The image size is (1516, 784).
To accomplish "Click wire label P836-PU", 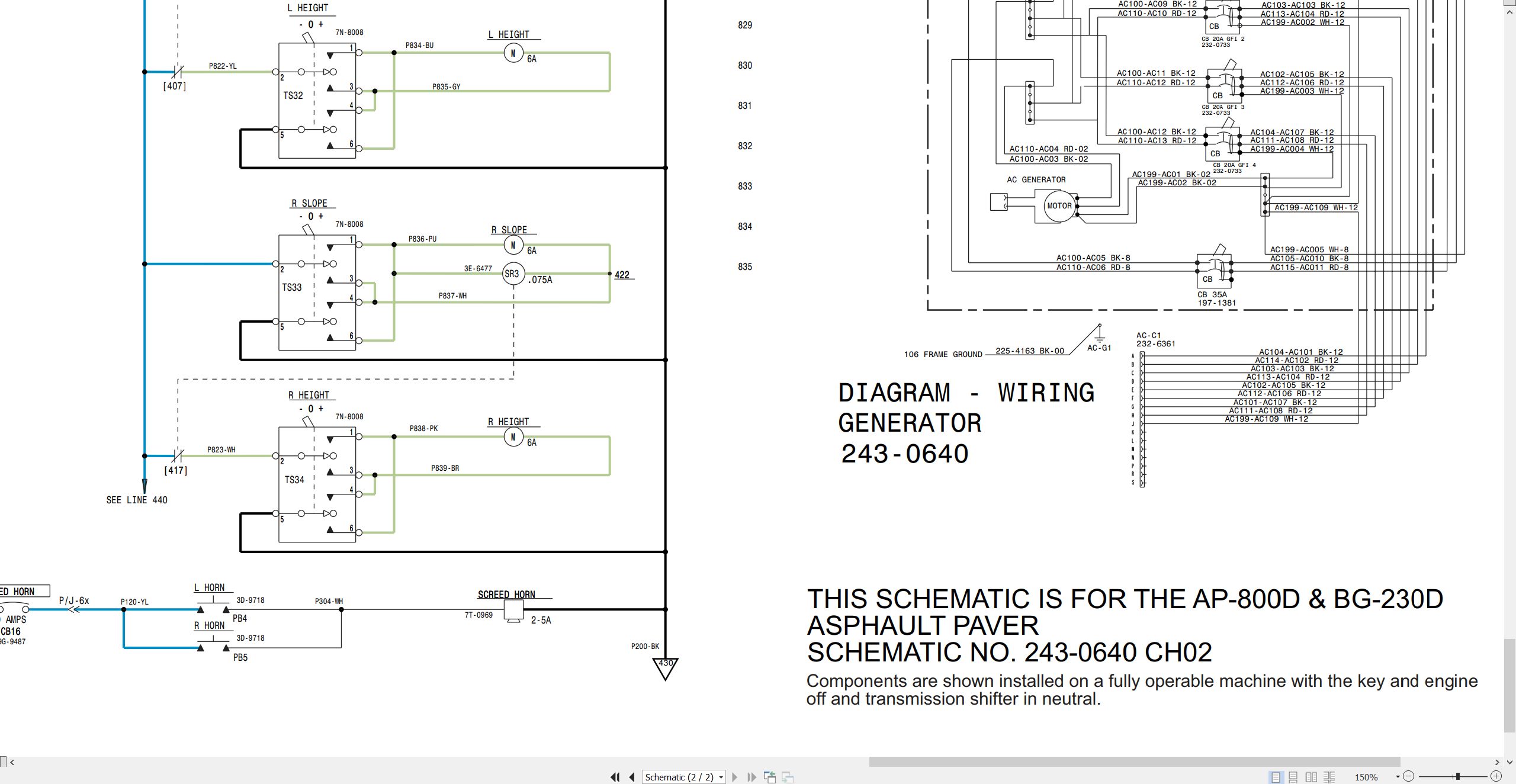I will tap(422, 239).
